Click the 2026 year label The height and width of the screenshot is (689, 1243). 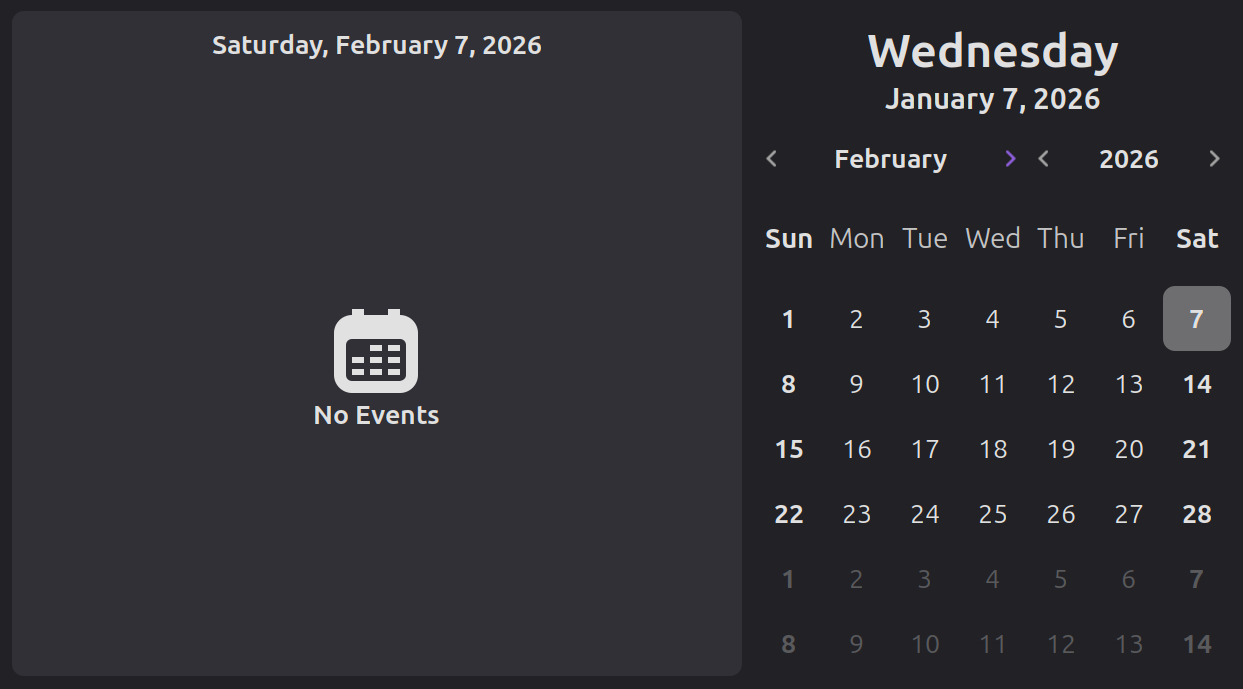[x=1129, y=159]
